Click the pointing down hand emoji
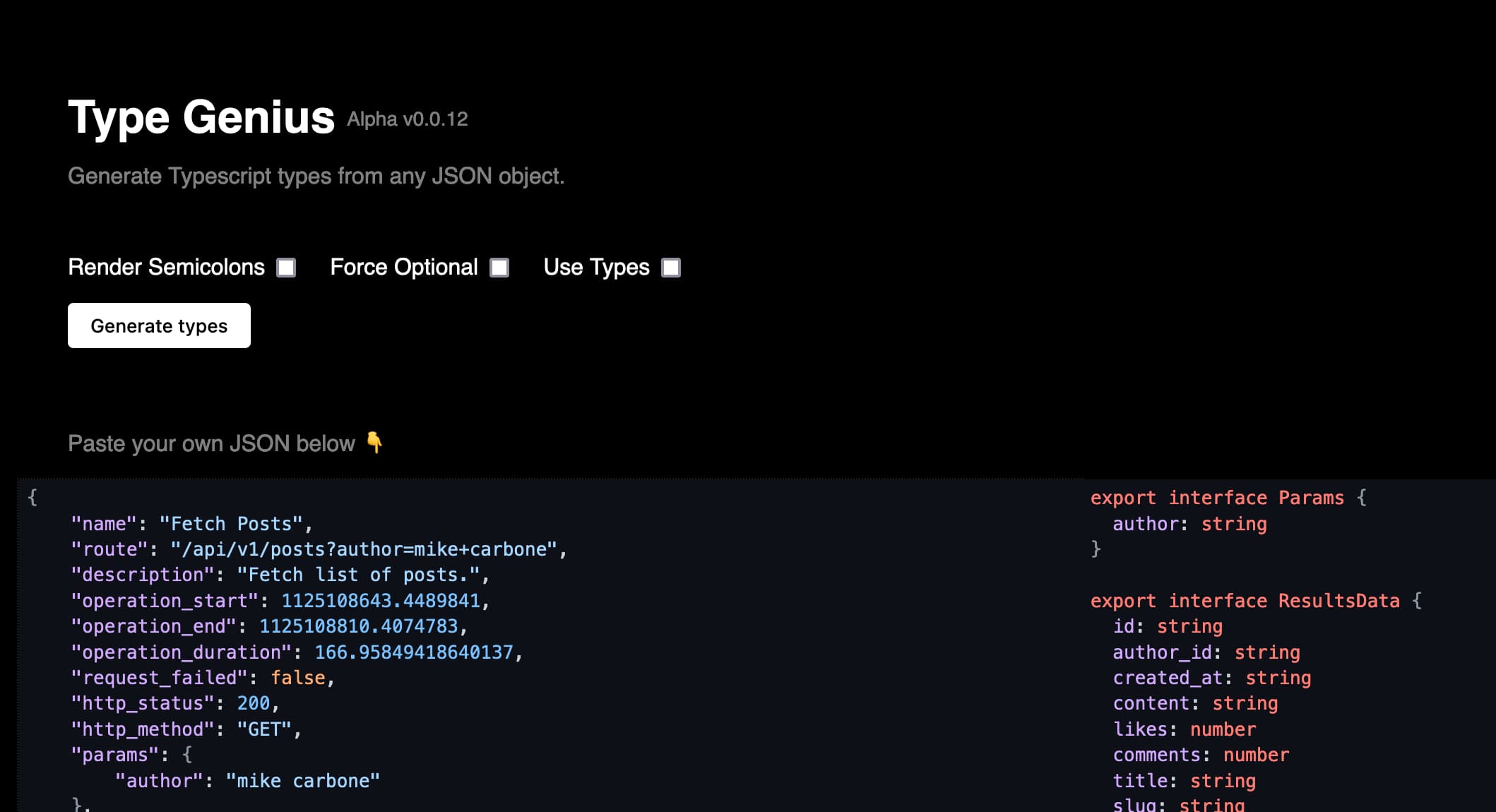 click(374, 443)
